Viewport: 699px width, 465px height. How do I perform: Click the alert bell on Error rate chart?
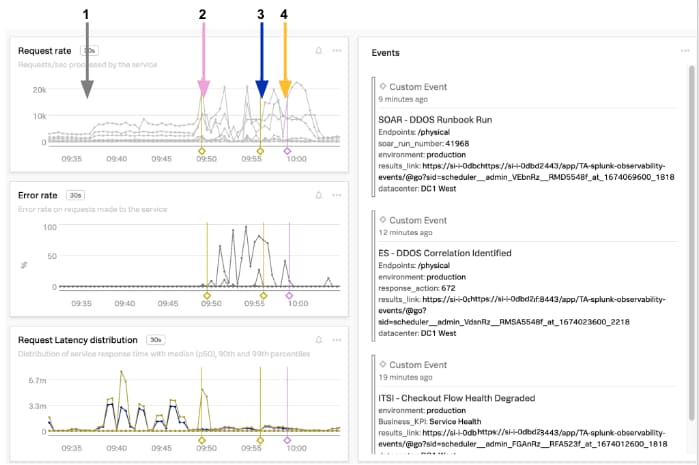pyautogui.click(x=319, y=195)
